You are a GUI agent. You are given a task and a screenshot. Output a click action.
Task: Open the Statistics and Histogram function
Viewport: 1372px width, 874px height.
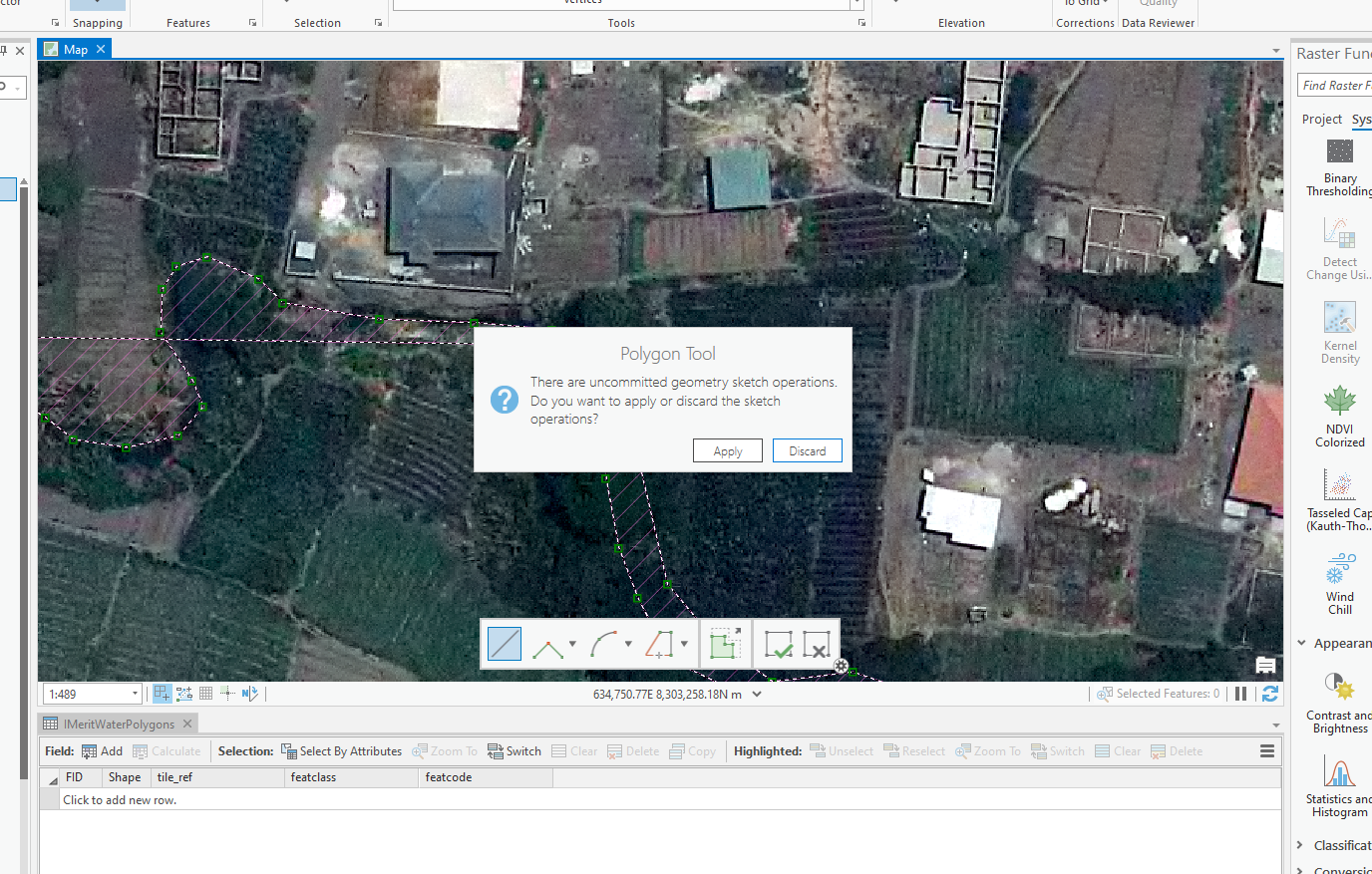1339,786
